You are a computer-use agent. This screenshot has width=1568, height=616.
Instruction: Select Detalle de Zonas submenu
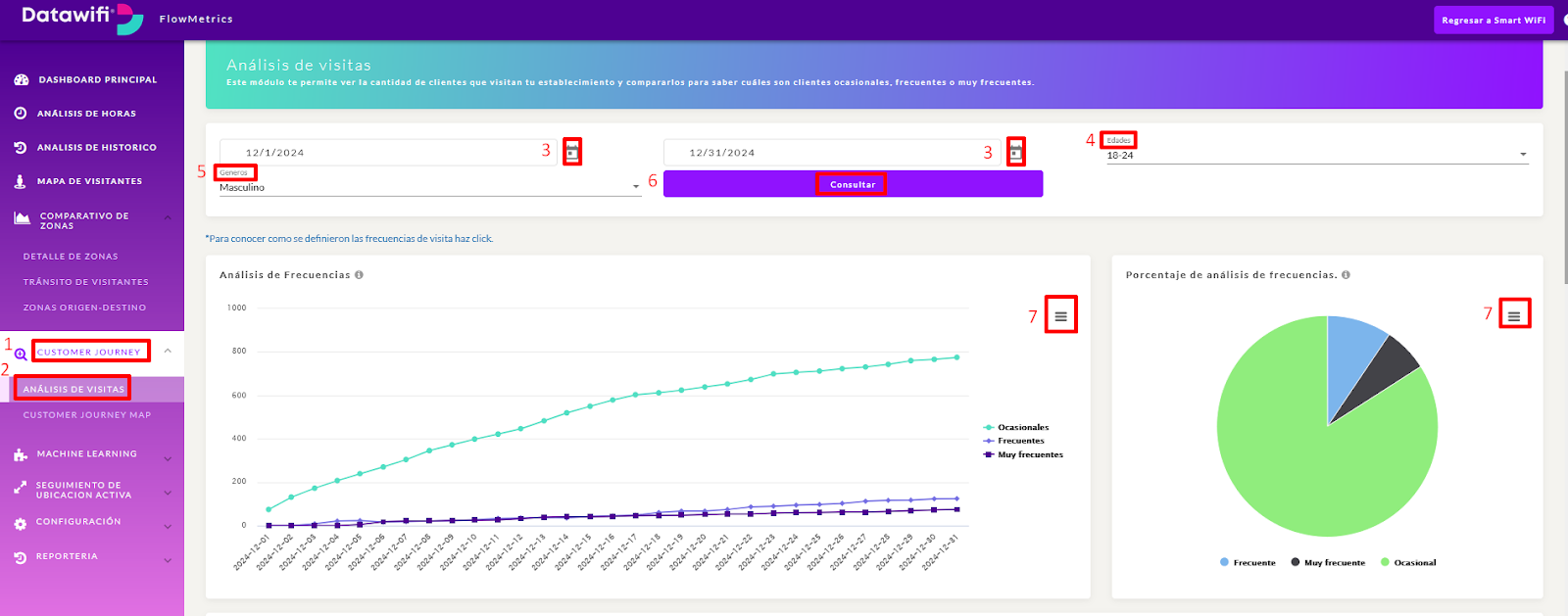tap(71, 257)
